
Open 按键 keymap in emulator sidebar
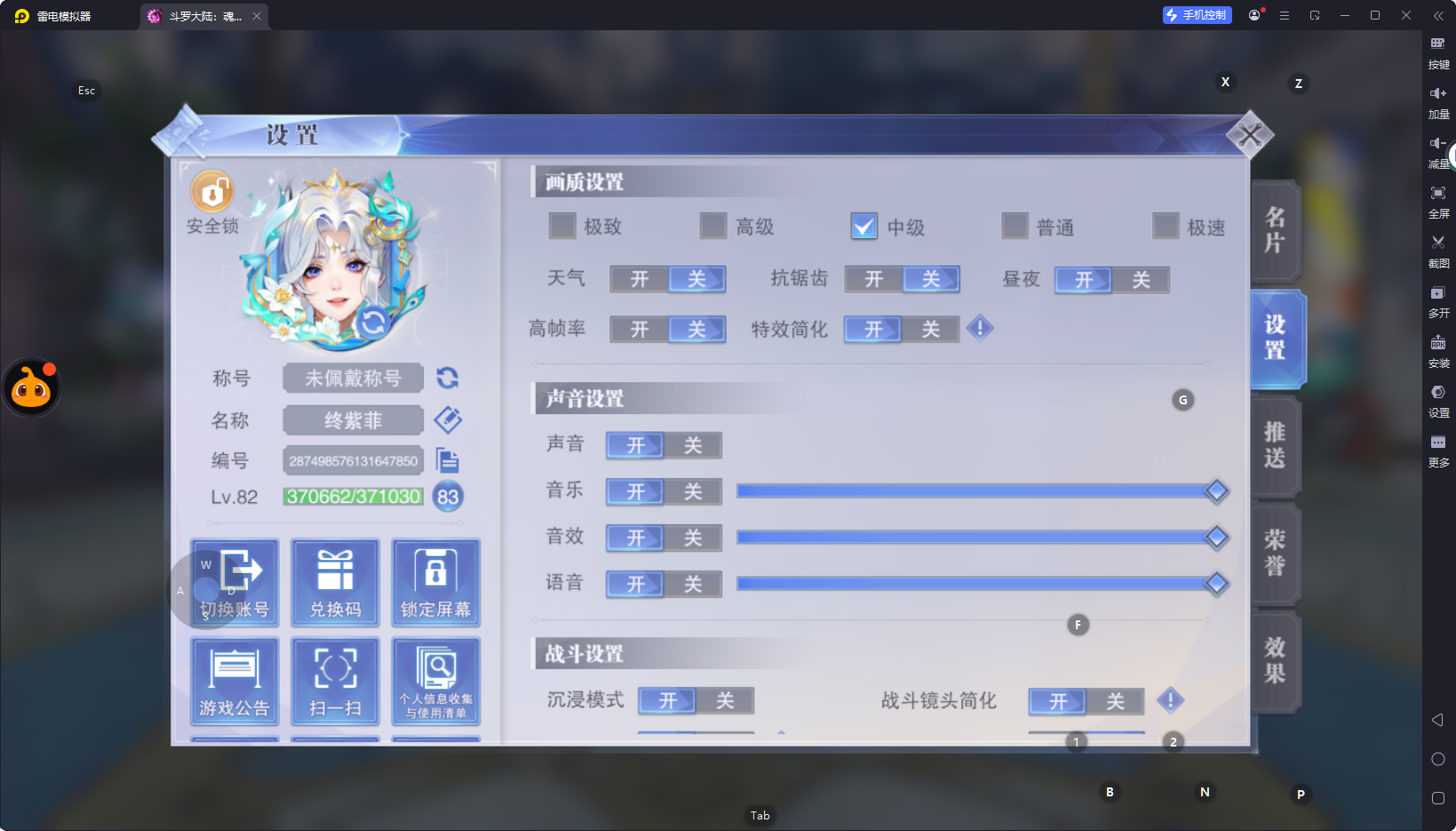point(1439,52)
